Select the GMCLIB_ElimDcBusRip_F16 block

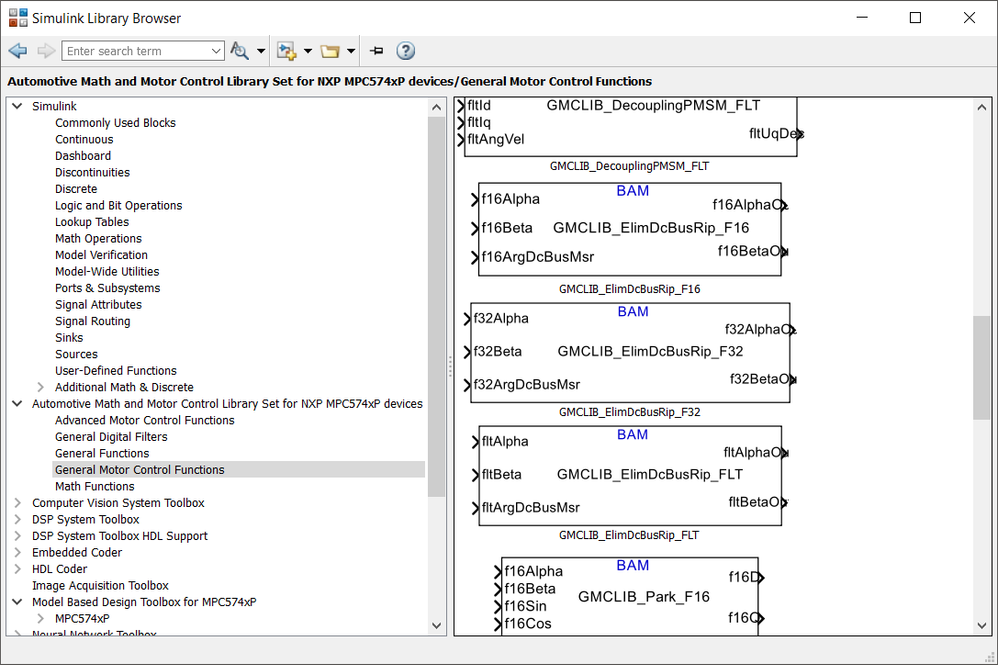629,229
